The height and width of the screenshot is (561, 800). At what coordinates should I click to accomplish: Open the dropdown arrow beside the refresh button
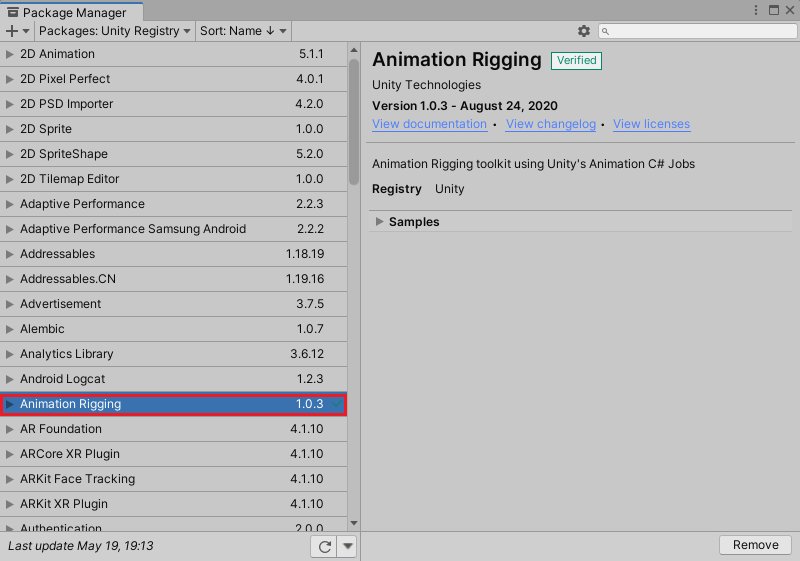[347, 546]
